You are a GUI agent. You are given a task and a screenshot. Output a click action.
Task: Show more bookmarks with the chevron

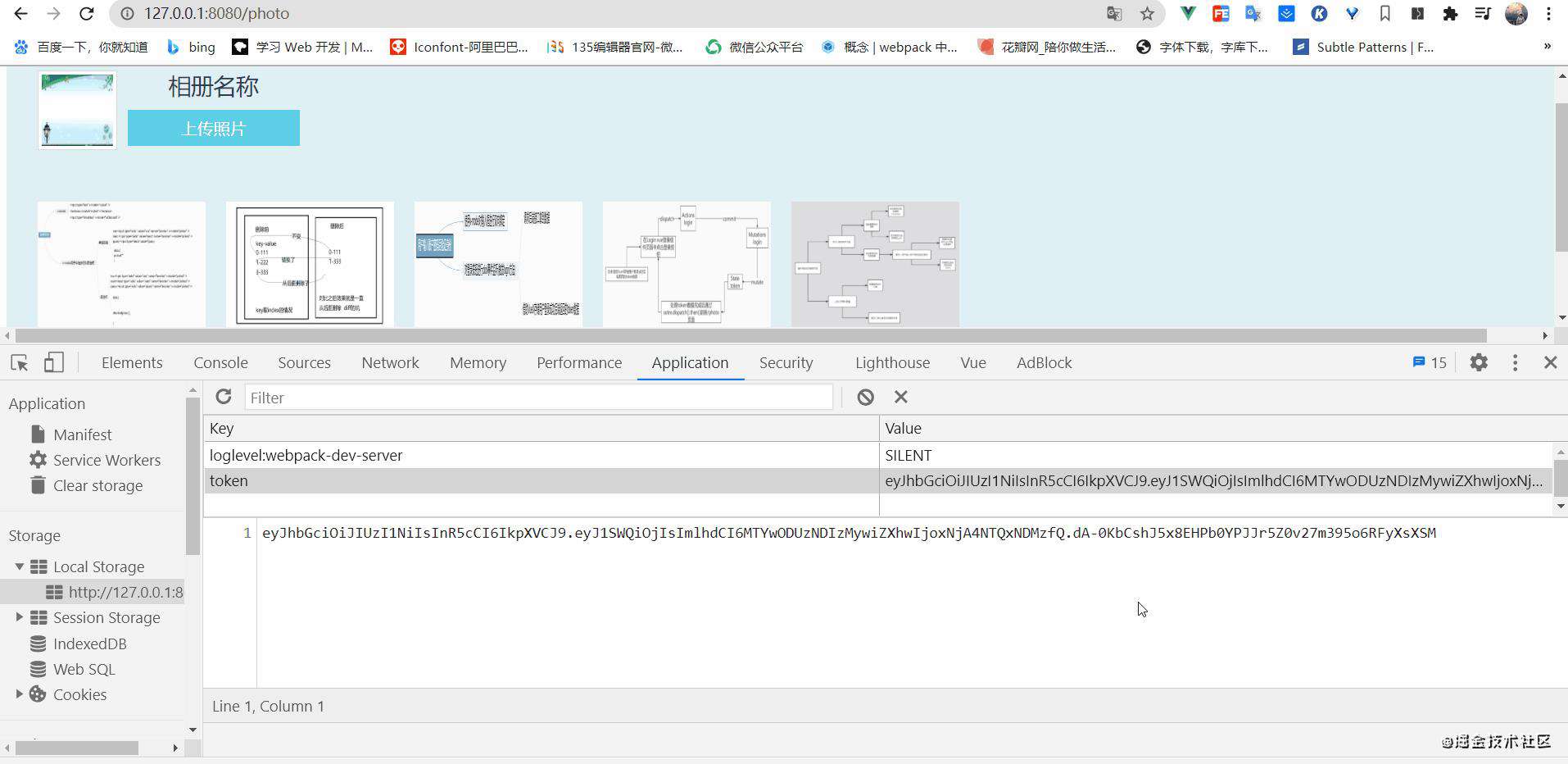click(1547, 46)
